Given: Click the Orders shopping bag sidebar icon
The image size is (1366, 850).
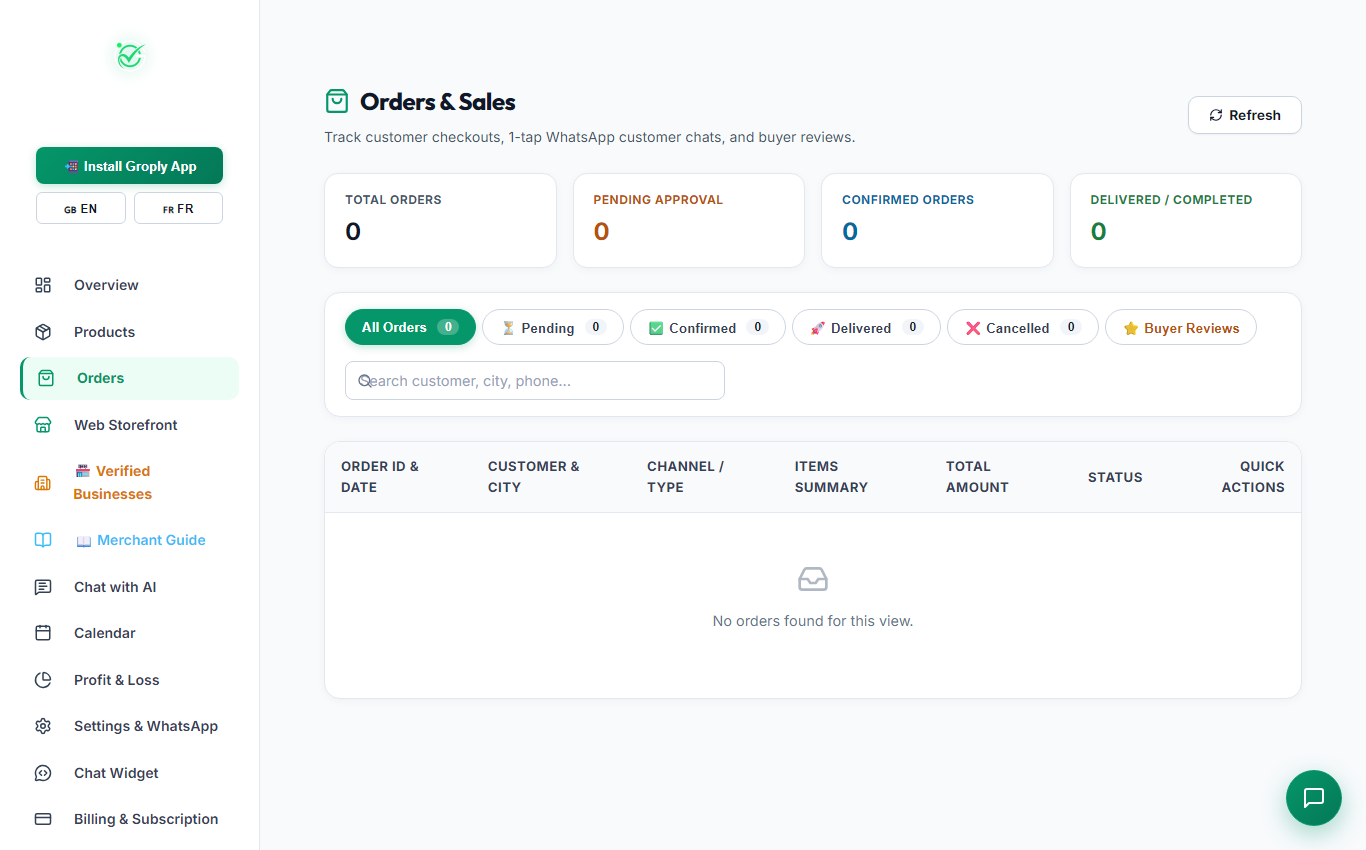Looking at the screenshot, I should [46, 378].
